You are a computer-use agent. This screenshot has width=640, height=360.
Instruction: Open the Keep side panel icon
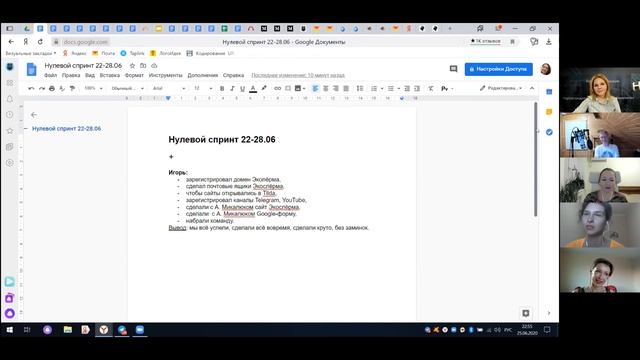click(x=549, y=112)
